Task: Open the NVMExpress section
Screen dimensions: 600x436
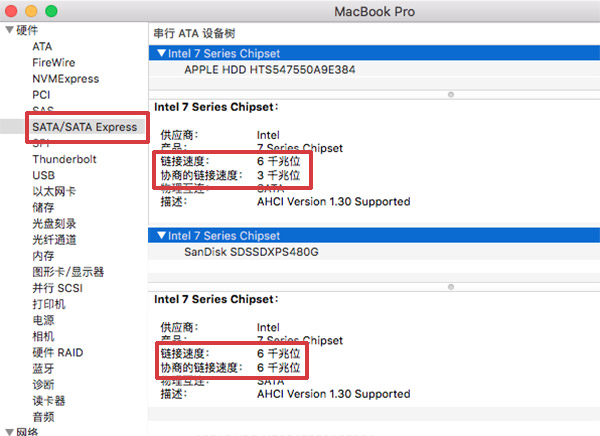Action: tap(65, 78)
